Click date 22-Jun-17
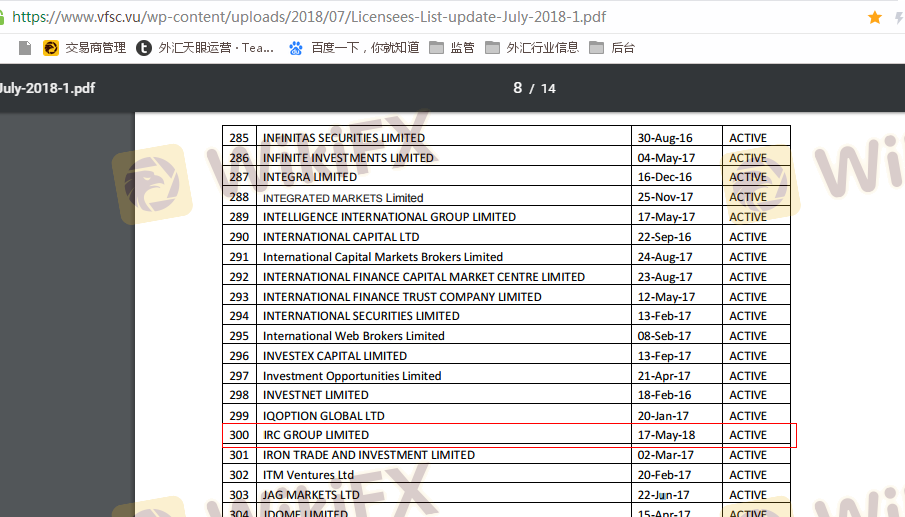 tap(663, 495)
